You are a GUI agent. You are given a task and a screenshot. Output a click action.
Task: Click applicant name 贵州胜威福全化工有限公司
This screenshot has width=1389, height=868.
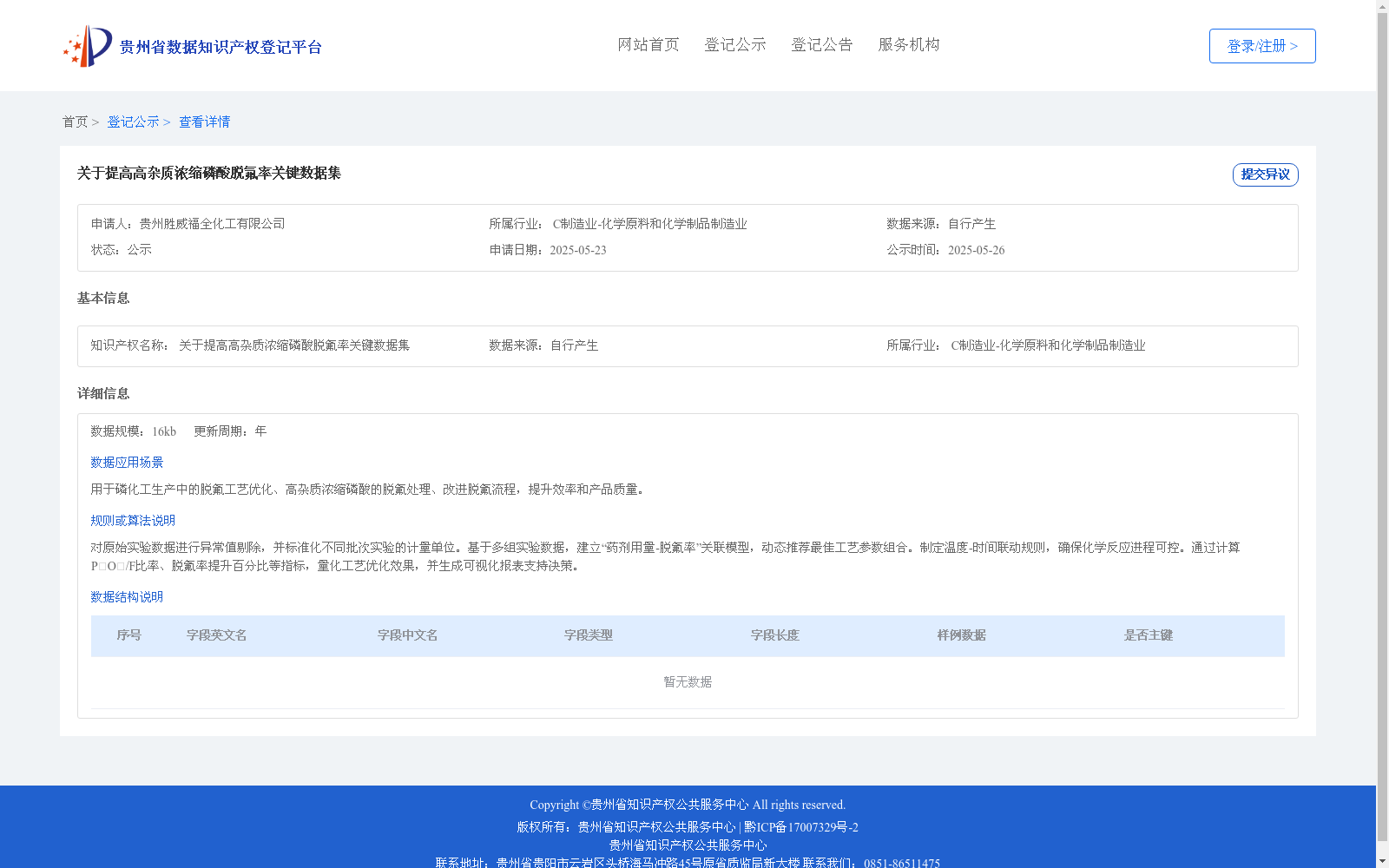[x=213, y=224]
